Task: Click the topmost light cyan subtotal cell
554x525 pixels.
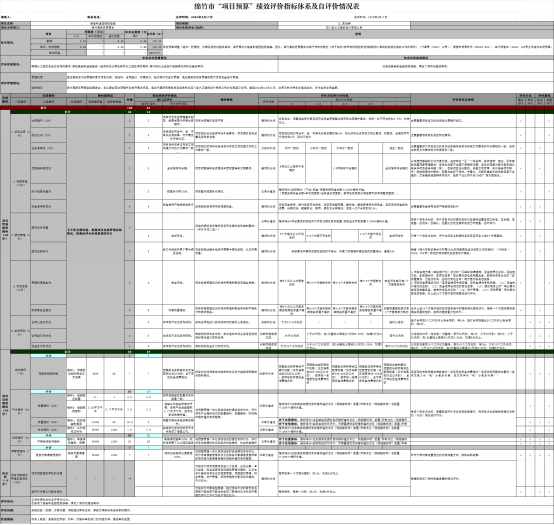Action: click(48, 356)
